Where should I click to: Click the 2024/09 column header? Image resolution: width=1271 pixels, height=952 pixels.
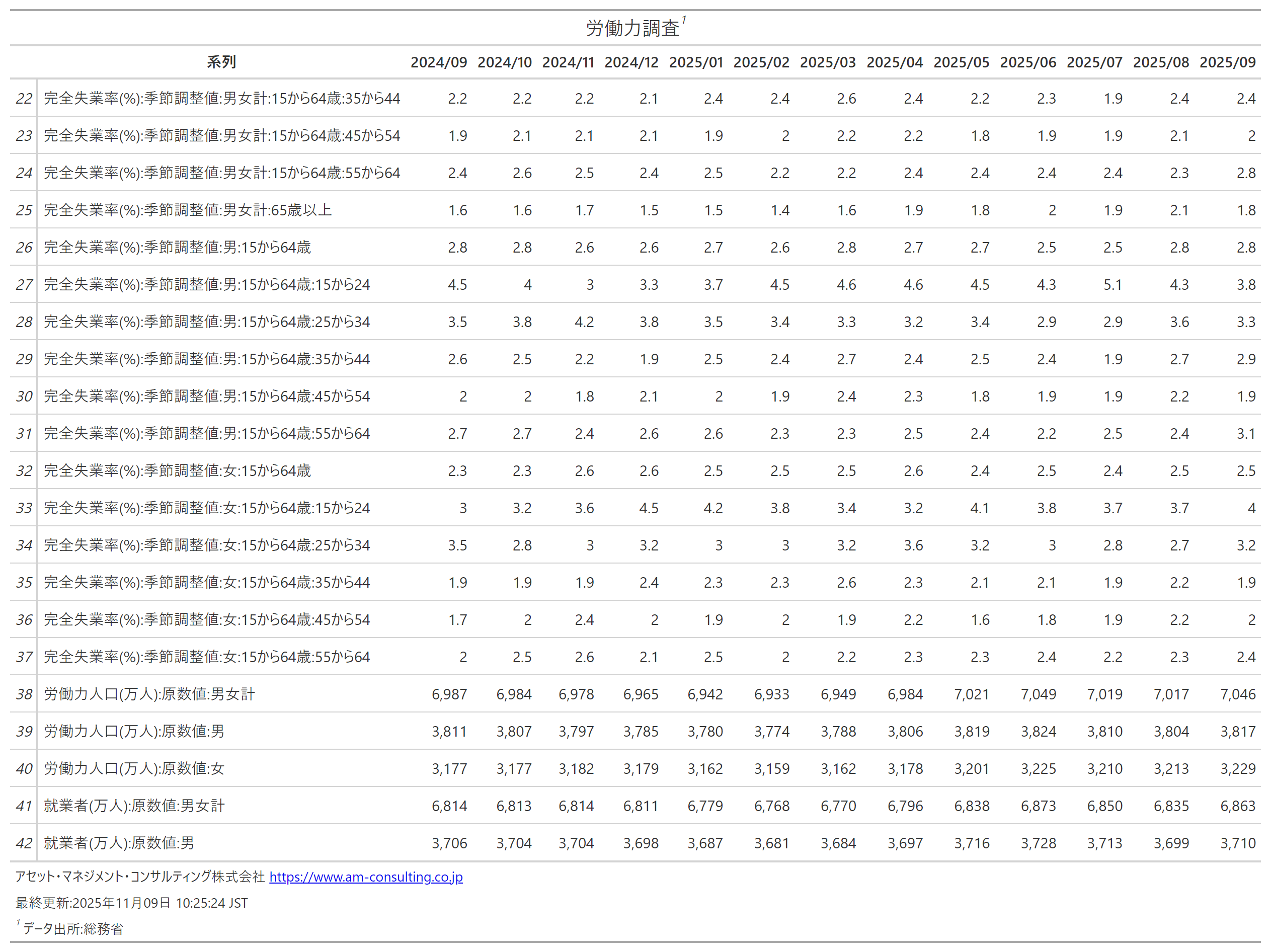(x=438, y=62)
